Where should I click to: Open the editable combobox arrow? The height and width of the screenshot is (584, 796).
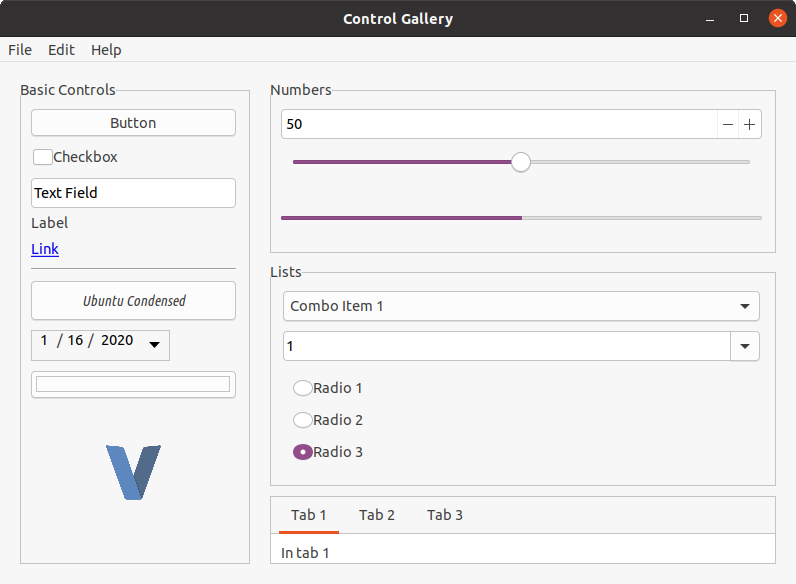745,346
